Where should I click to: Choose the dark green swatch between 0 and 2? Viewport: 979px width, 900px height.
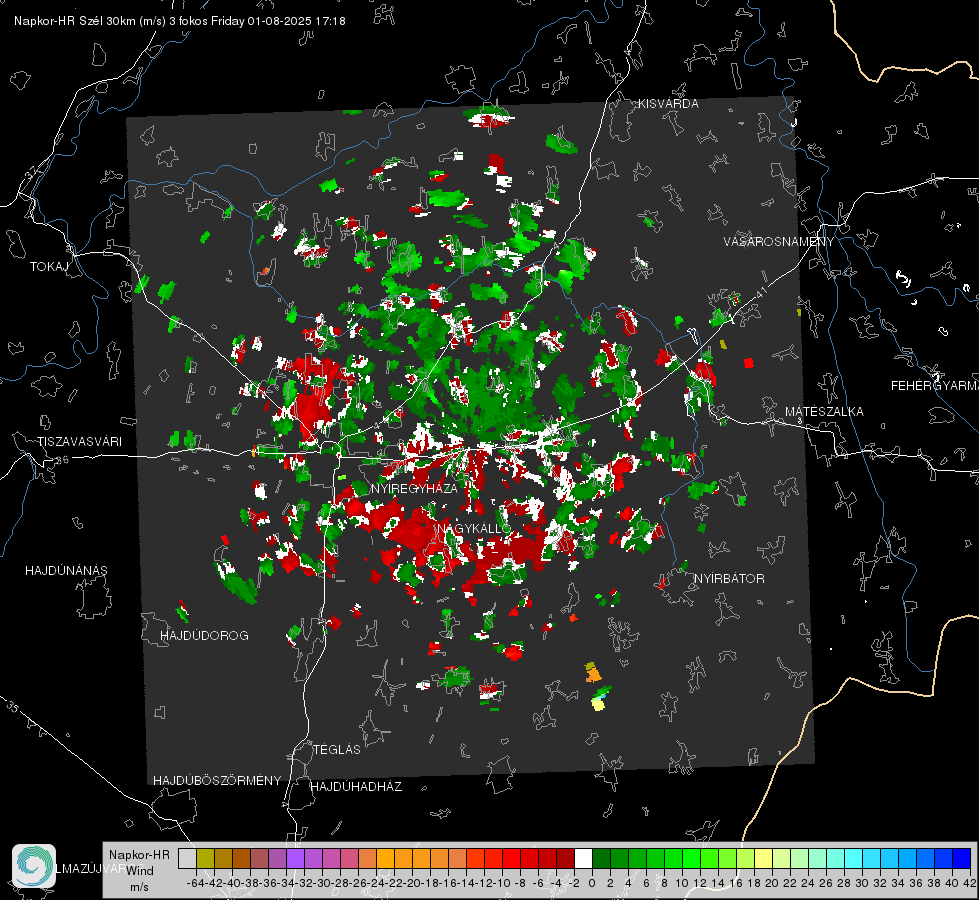click(x=601, y=858)
